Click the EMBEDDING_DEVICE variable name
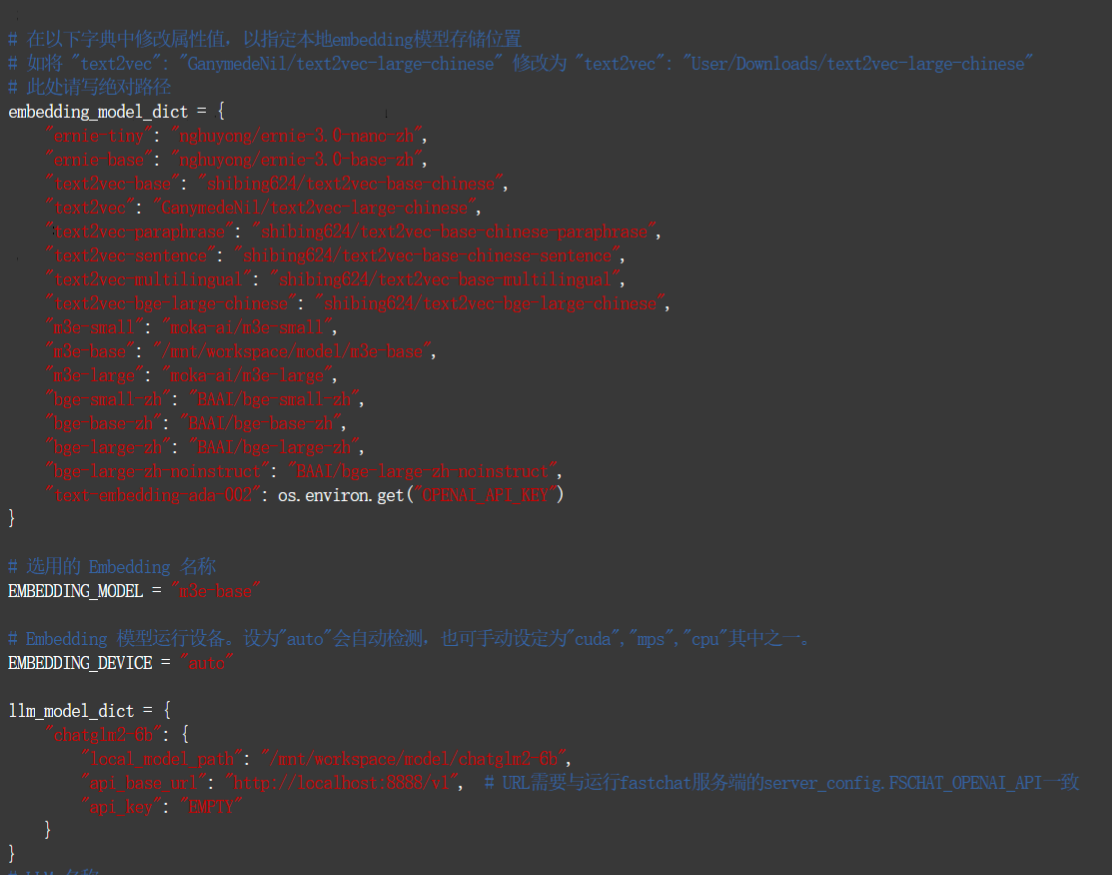Screen dimensions: 1112x875 pos(80,663)
